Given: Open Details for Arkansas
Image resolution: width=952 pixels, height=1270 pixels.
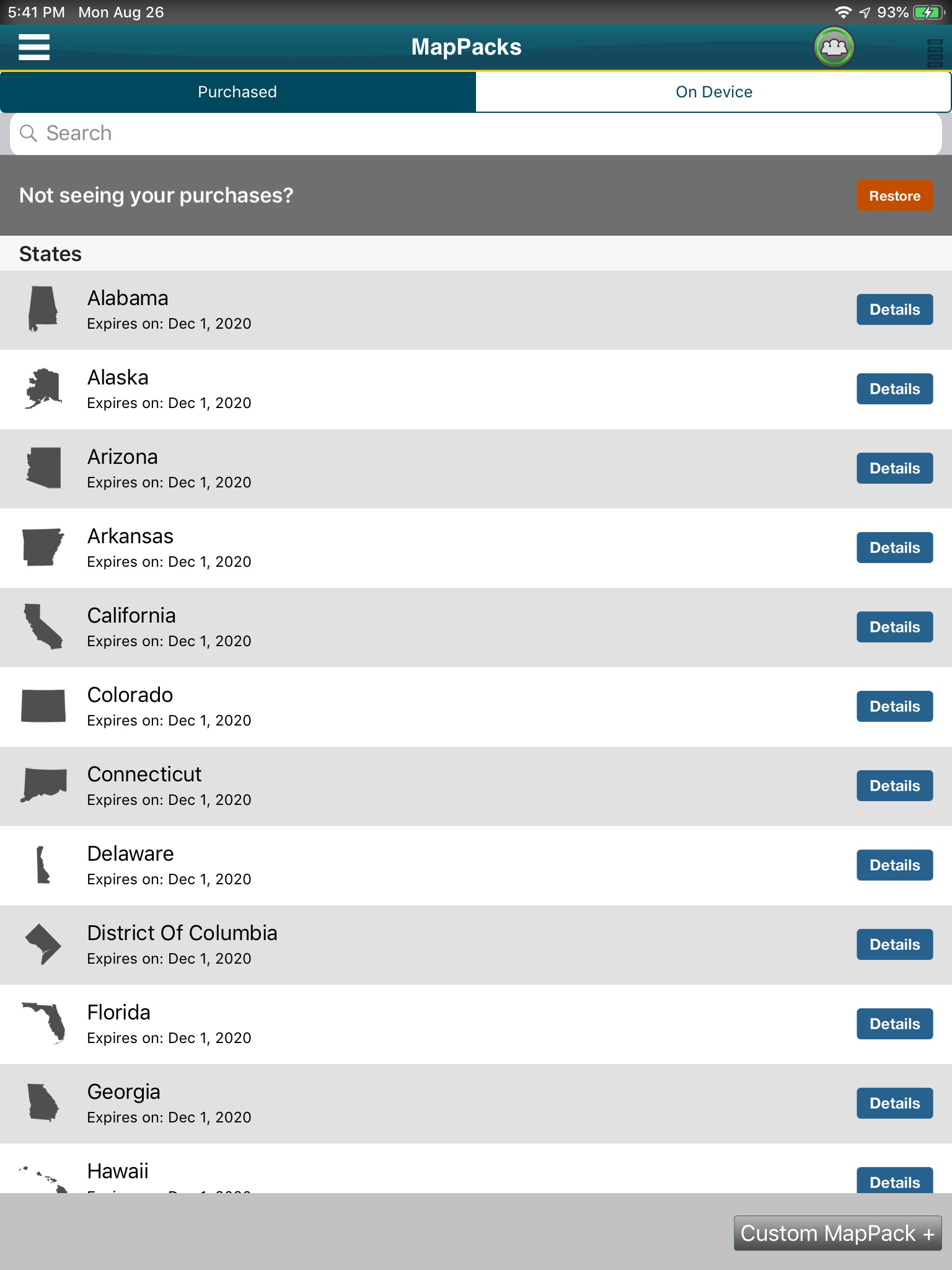Looking at the screenshot, I should 894,548.
